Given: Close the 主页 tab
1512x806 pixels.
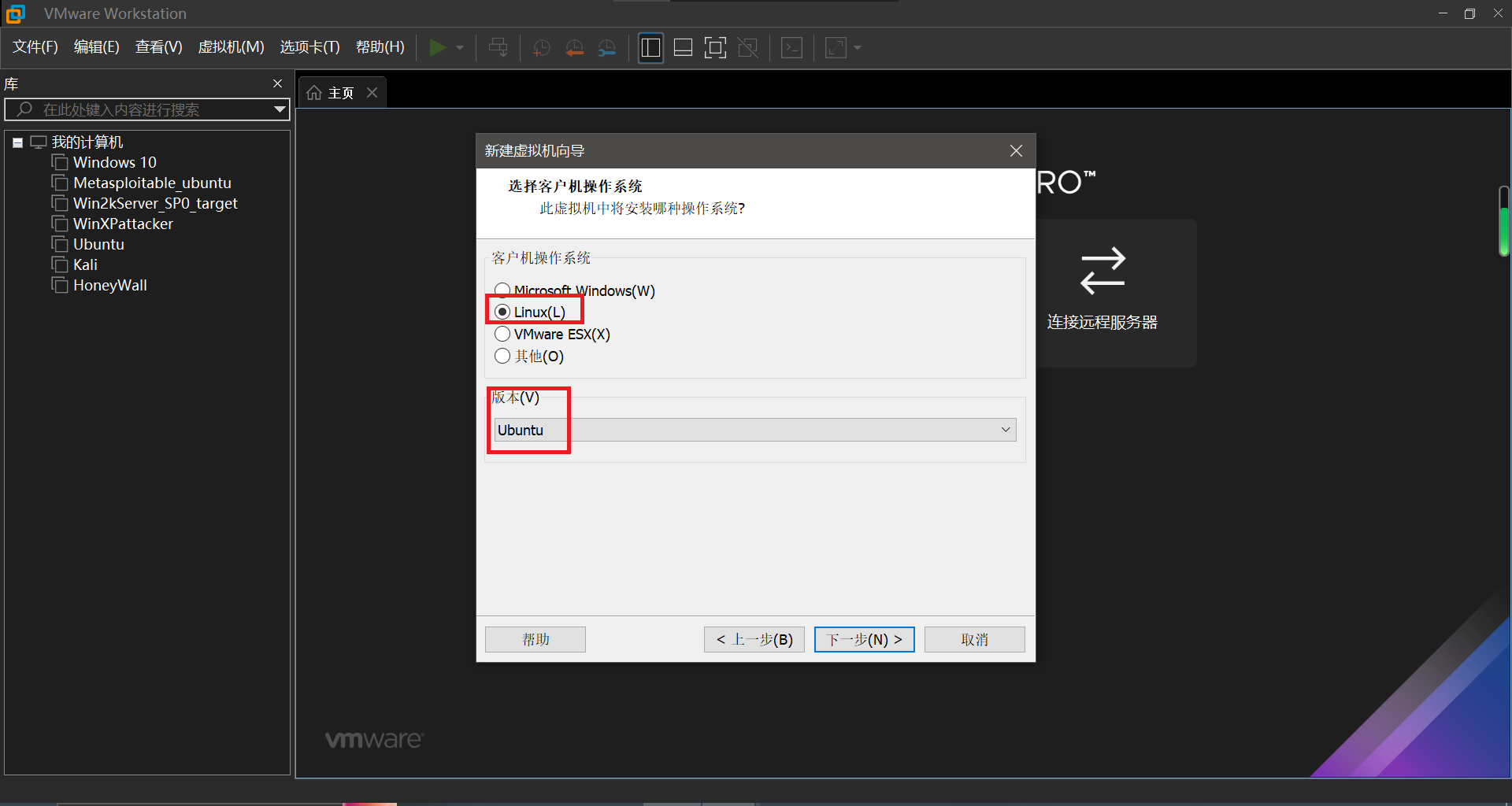Looking at the screenshot, I should [372, 93].
